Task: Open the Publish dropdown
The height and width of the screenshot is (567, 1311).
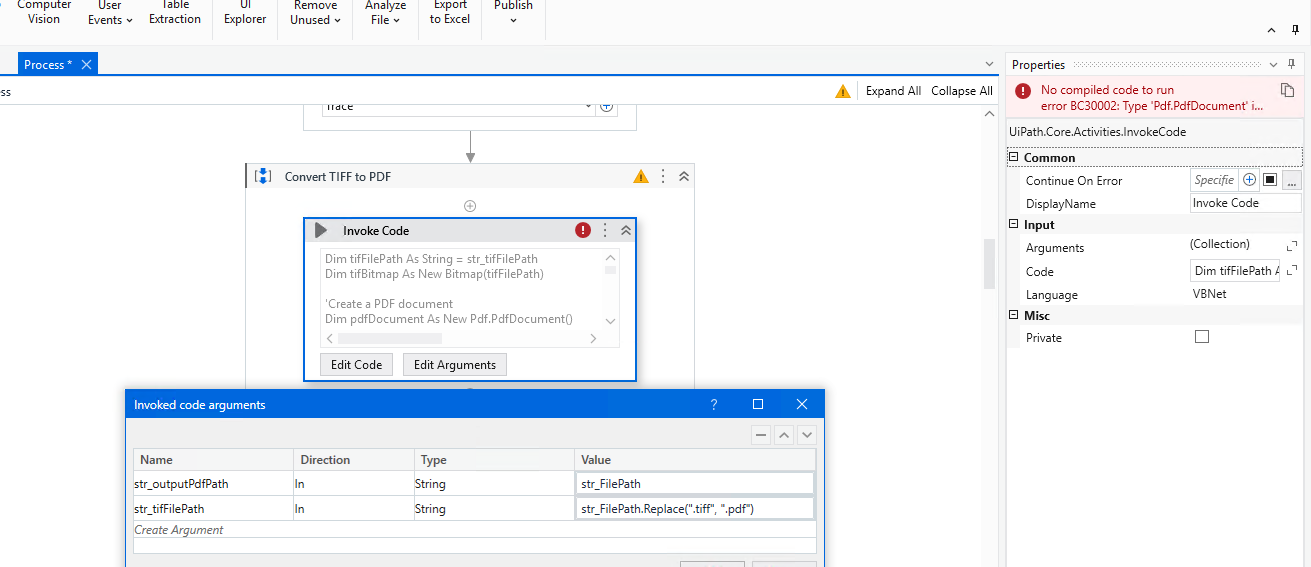Action: coord(513,12)
